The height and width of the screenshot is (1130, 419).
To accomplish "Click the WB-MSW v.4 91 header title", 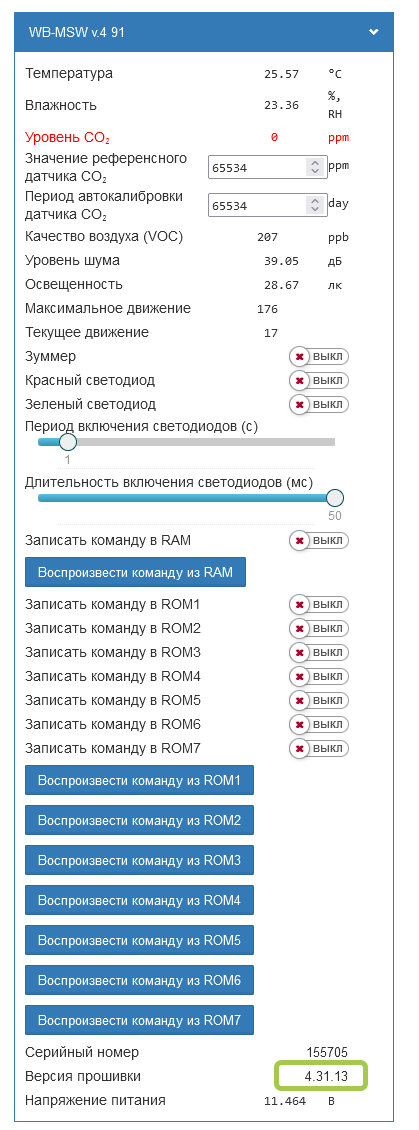I will (76, 32).
